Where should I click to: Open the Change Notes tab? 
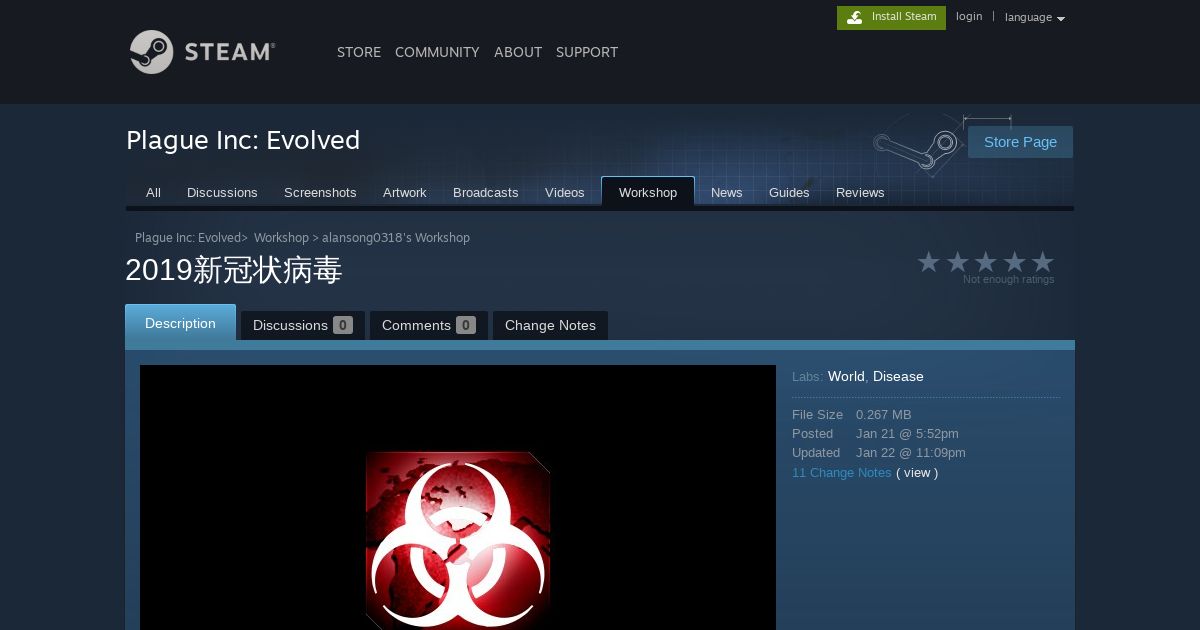550,325
